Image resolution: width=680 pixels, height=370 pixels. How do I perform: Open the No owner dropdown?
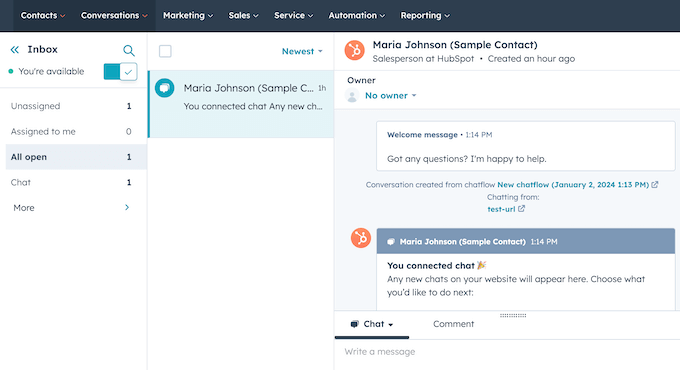coord(390,95)
